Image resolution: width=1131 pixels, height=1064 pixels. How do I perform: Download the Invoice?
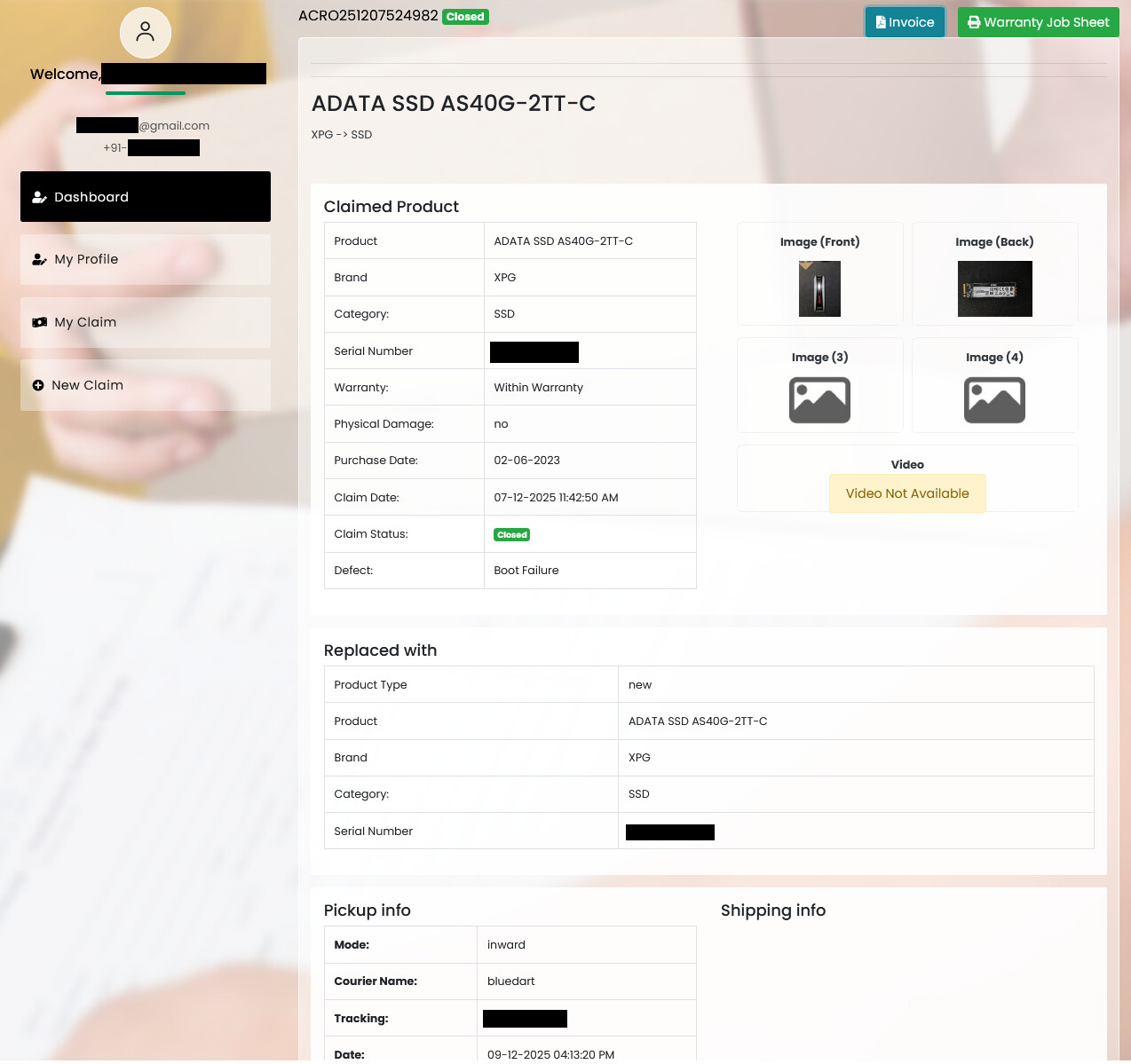pos(905,22)
